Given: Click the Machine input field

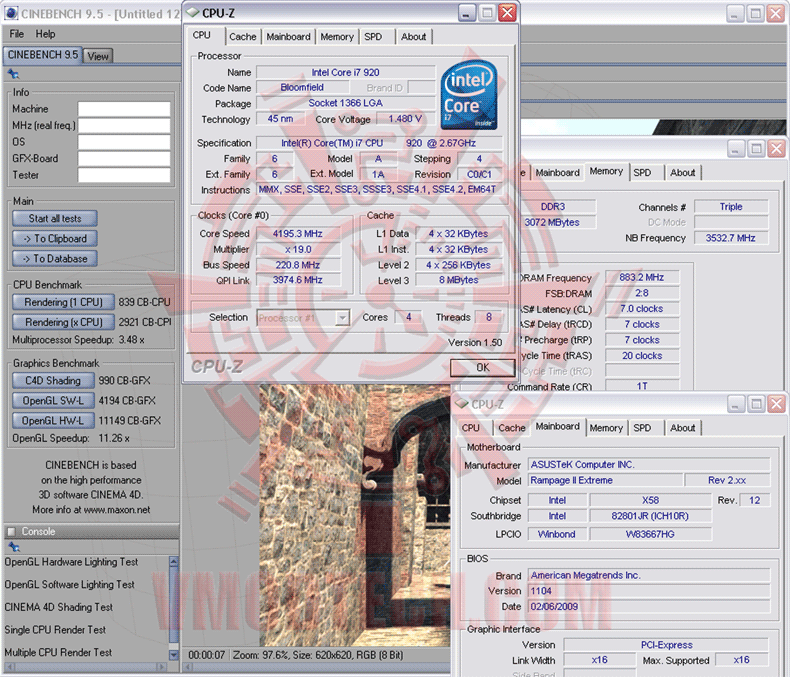Looking at the screenshot, I should 124,109.
